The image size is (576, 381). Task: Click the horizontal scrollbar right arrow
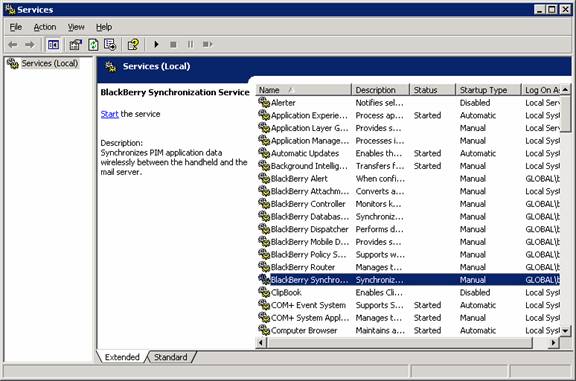[554, 343]
